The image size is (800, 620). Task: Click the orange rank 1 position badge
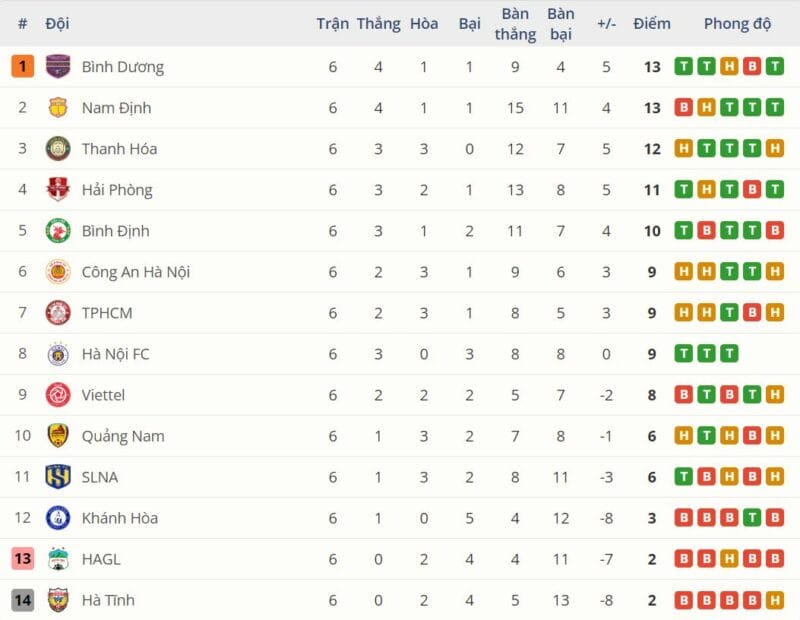[x=22, y=67]
